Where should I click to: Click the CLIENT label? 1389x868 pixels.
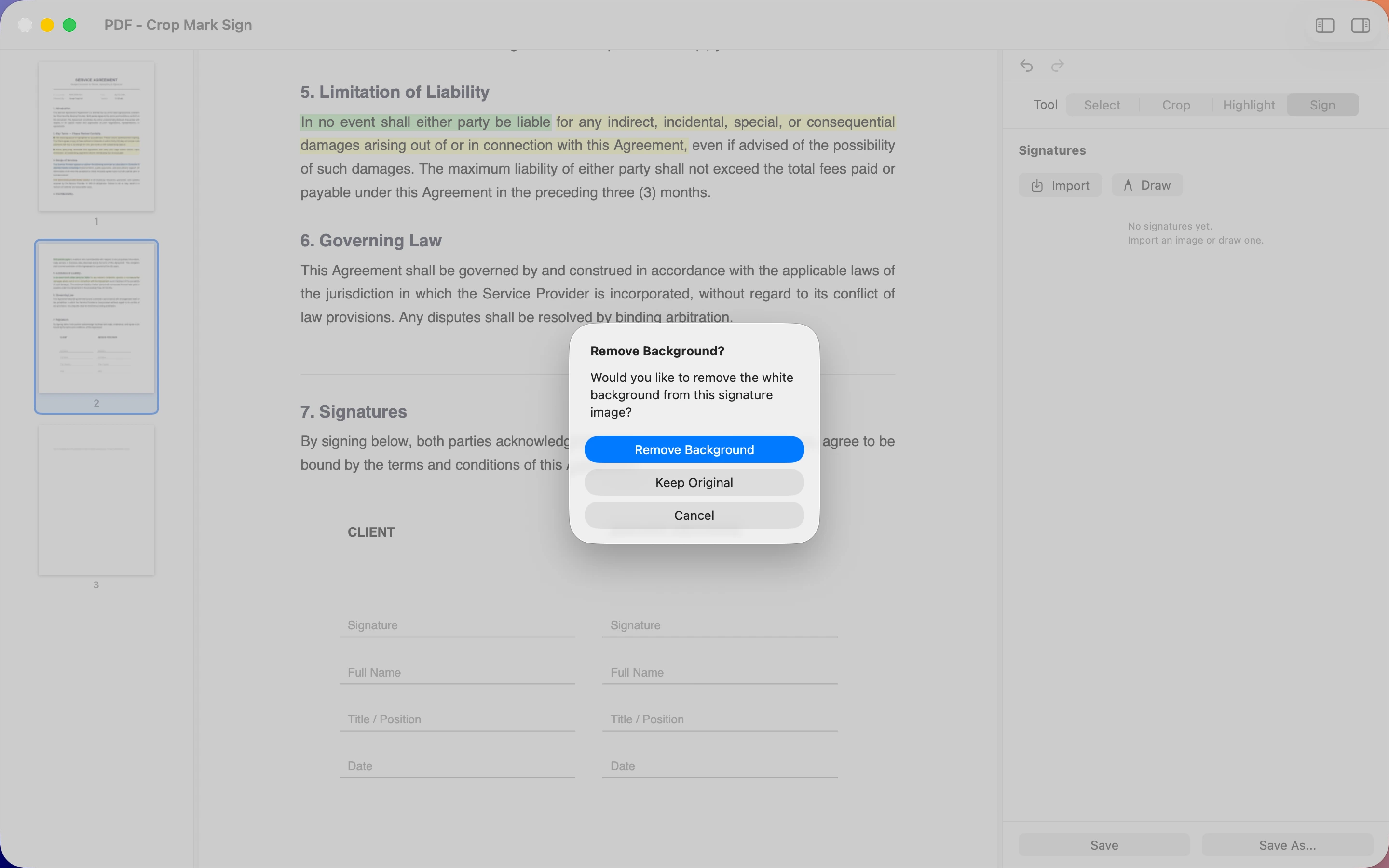tap(371, 532)
